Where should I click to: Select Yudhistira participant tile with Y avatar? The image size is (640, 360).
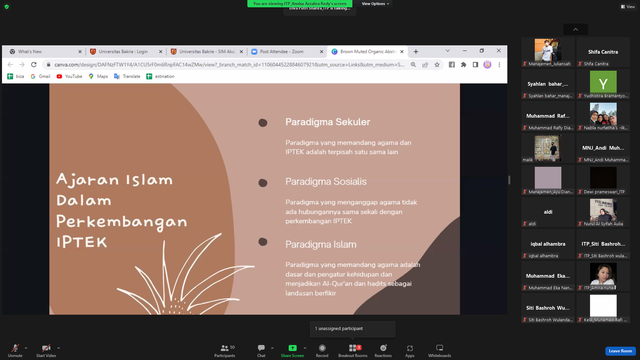tap(603, 84)
